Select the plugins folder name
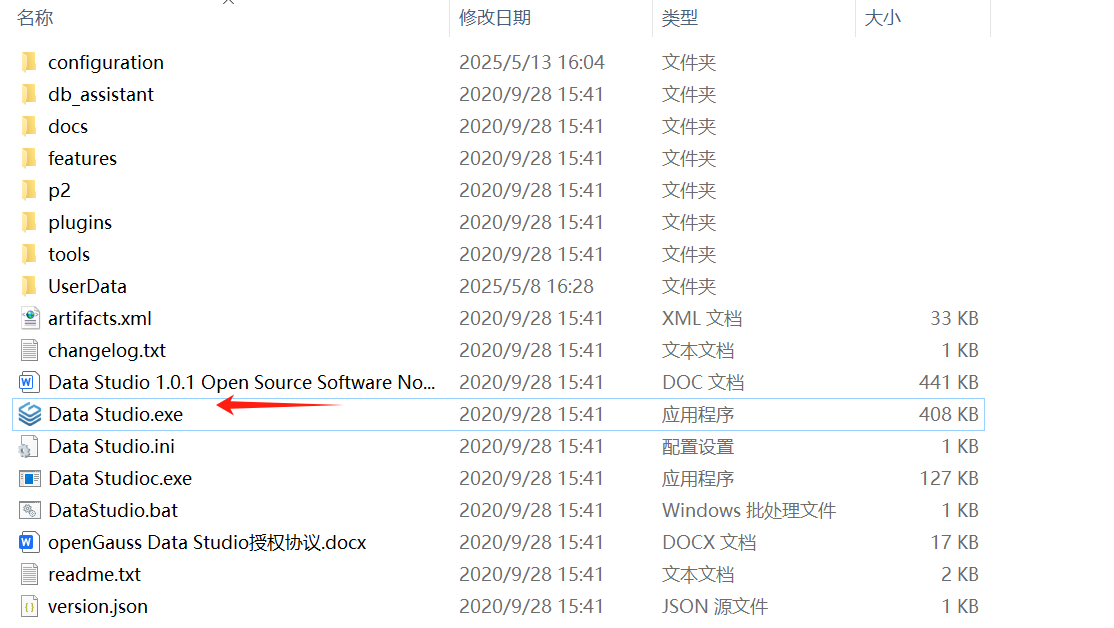This screenshot has width=1114, height=628. [80, 222]
